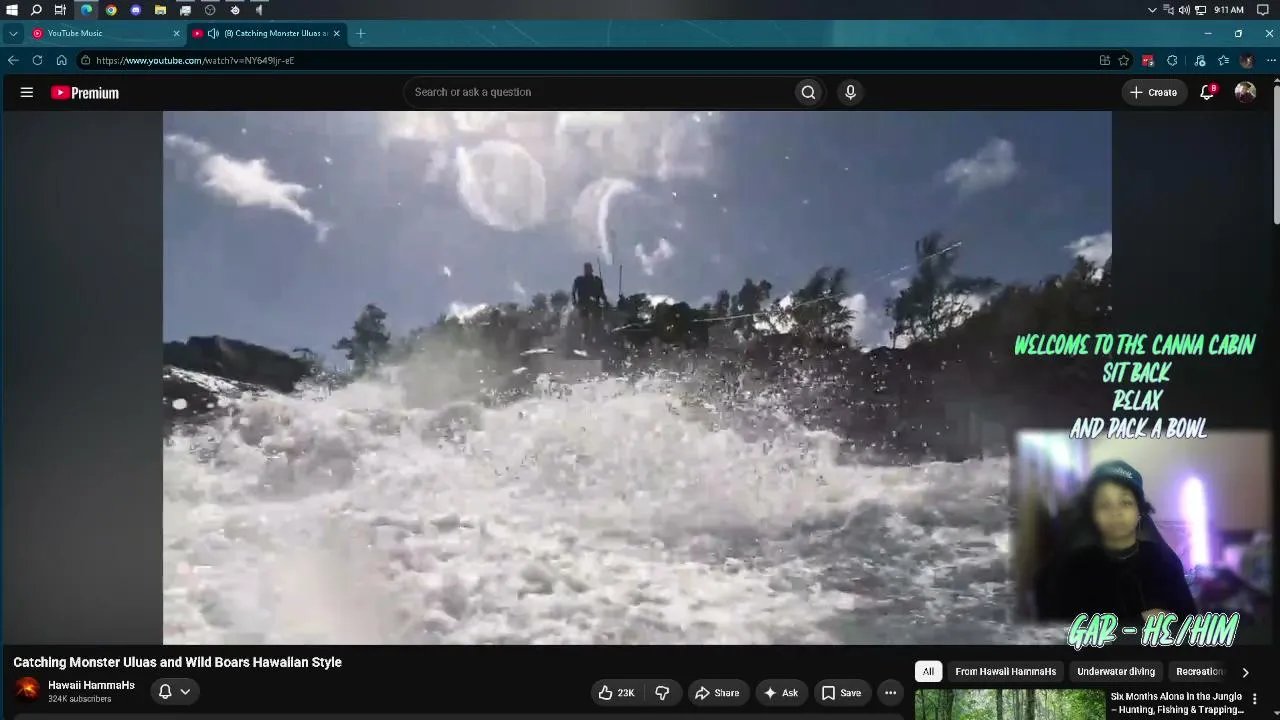The width and height of the screenshot is (1280, 720).
Task: Close the YouTube Music tab
Action: click(177, 33)
